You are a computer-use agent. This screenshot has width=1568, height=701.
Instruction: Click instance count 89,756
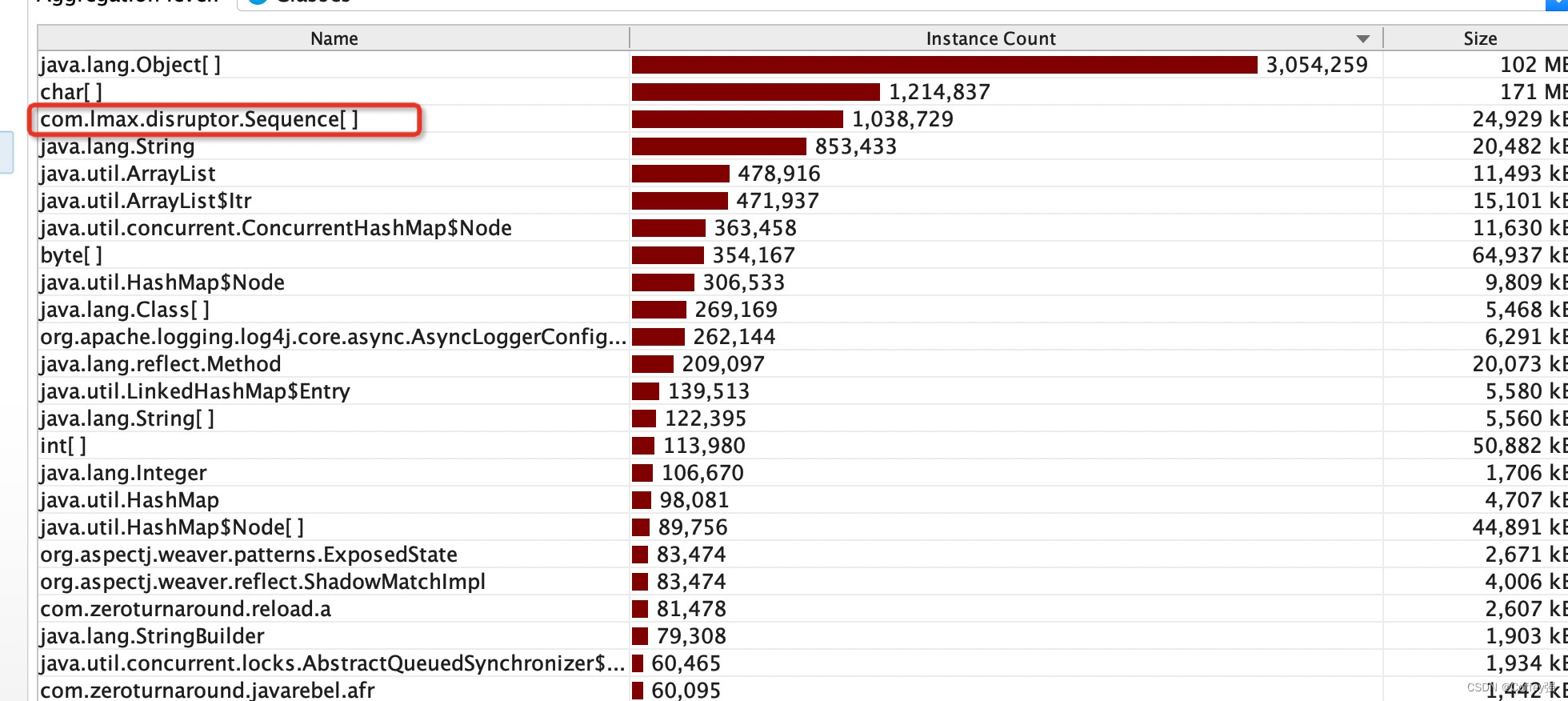[x=693, y=527]
